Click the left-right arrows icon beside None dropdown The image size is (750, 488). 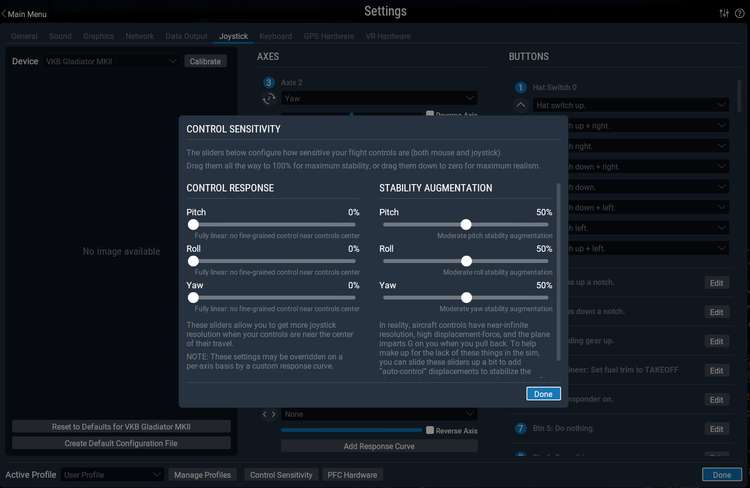[269, 414]
